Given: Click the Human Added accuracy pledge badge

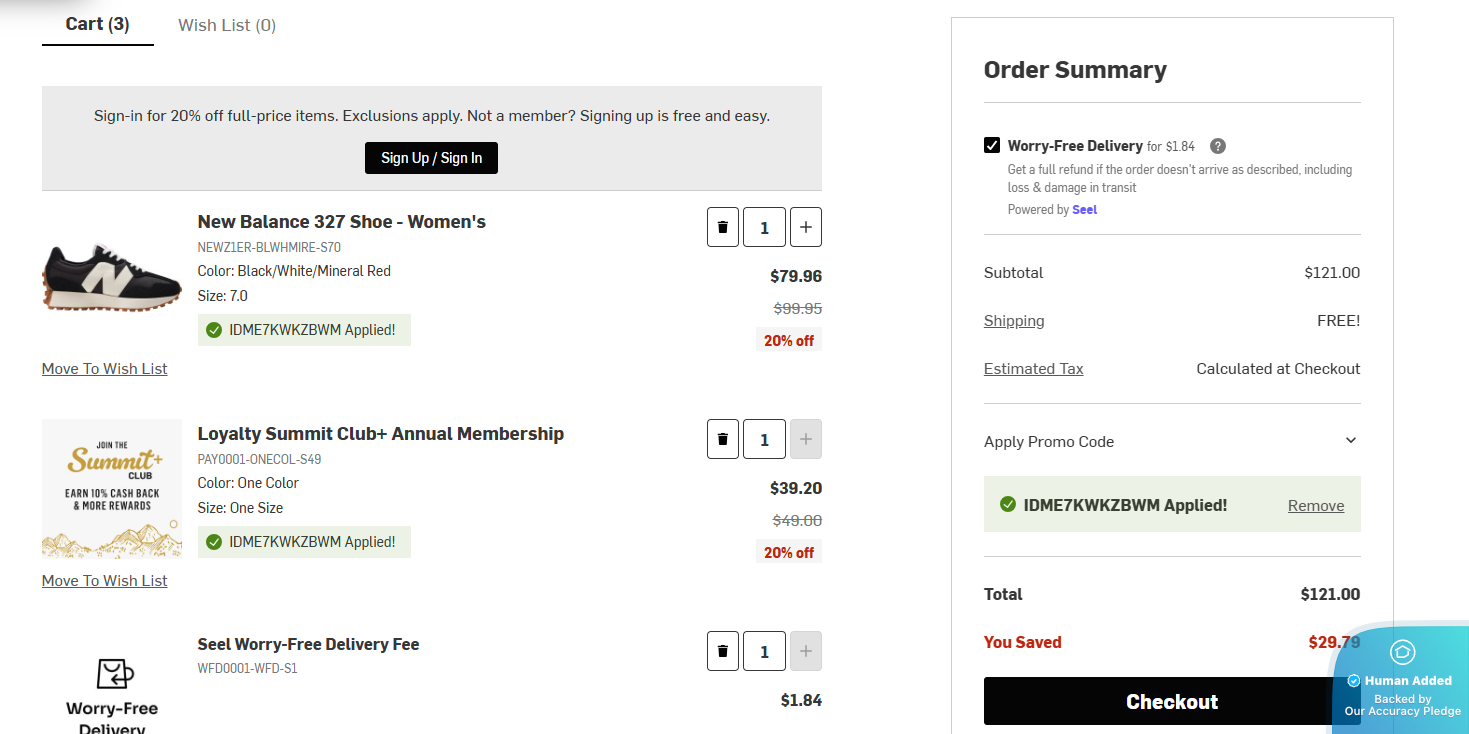Looking at the screenshot, I should [x=1402, y=679].
